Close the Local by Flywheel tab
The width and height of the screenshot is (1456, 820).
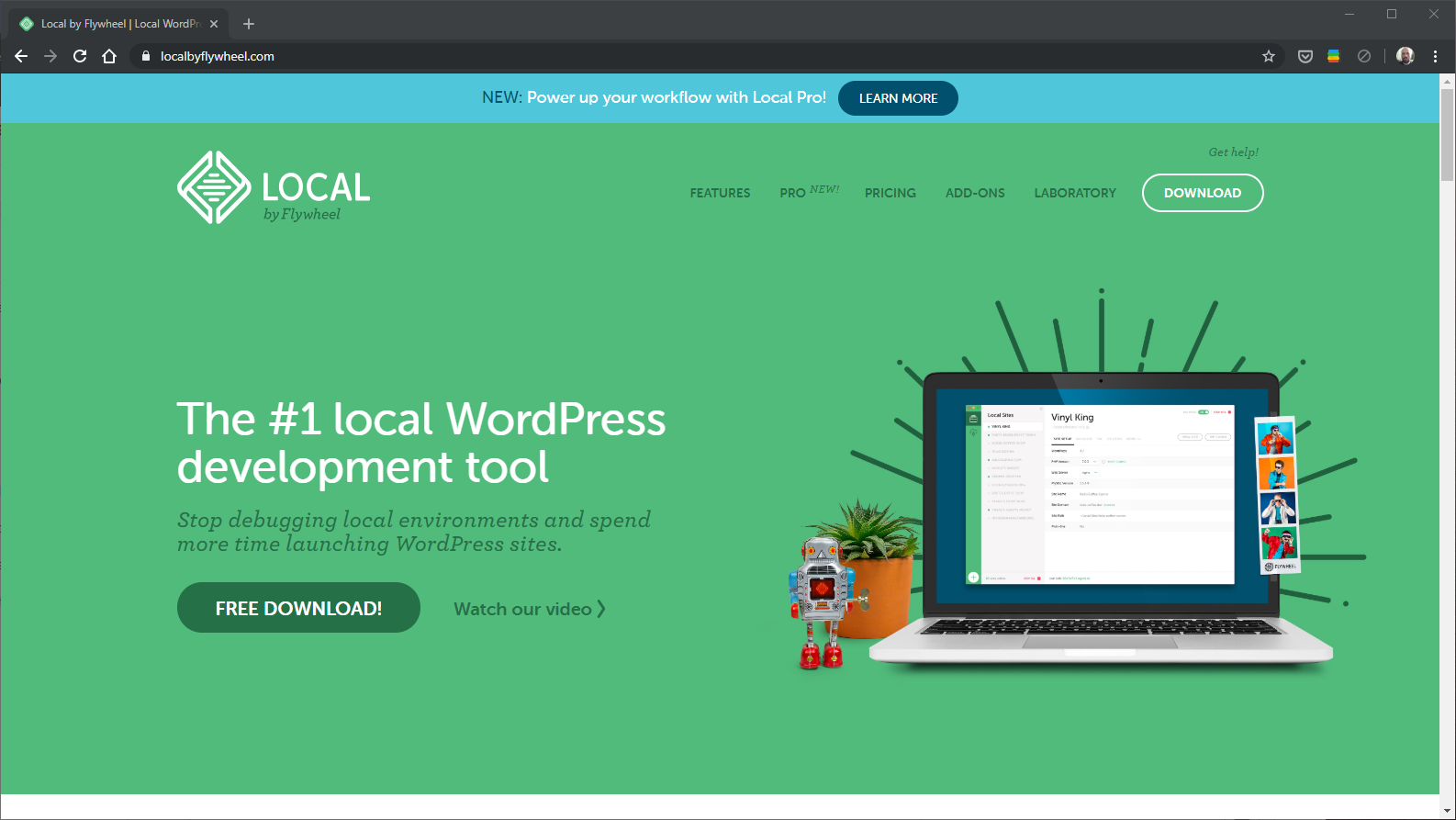coord(214,24)
